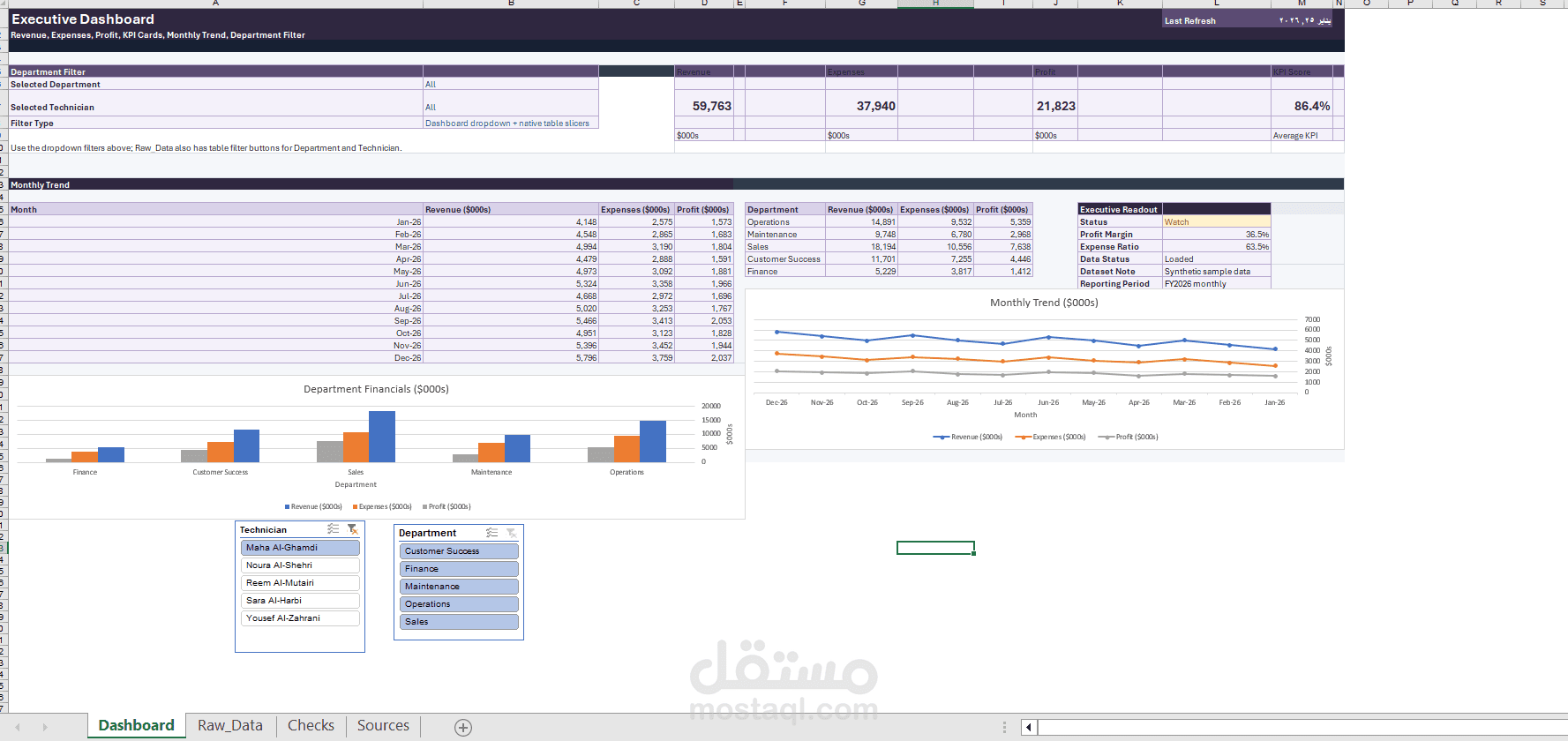Open Selected Department dropdown cell
The height and width of the screenshot is (741, 1568).
pos(511,84)
